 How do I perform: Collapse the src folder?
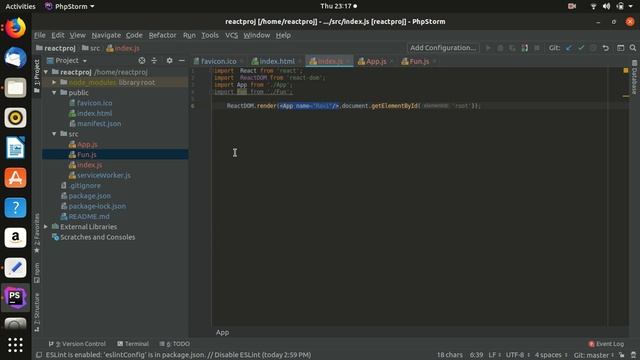tap(54, 134)
